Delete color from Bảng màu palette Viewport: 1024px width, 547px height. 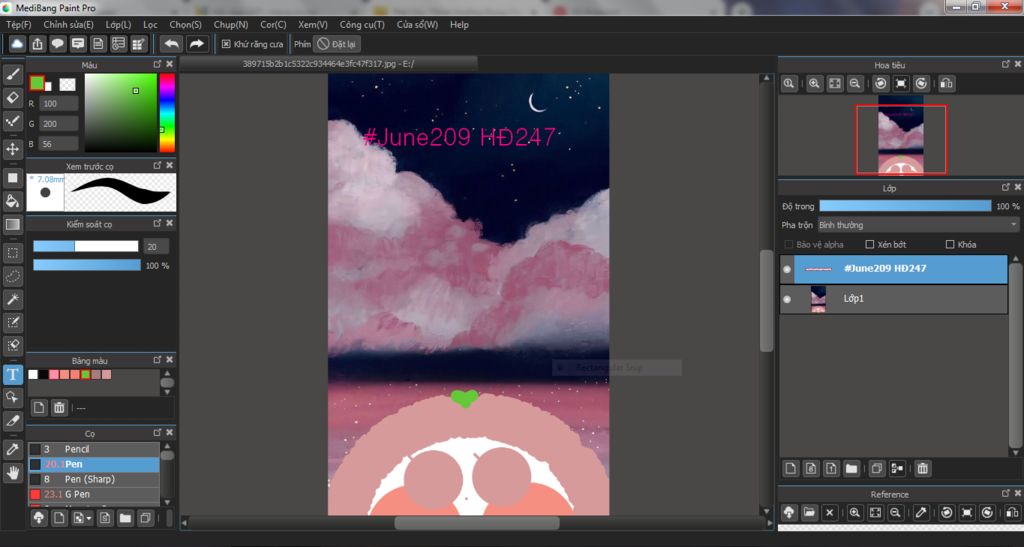[59, 407]
